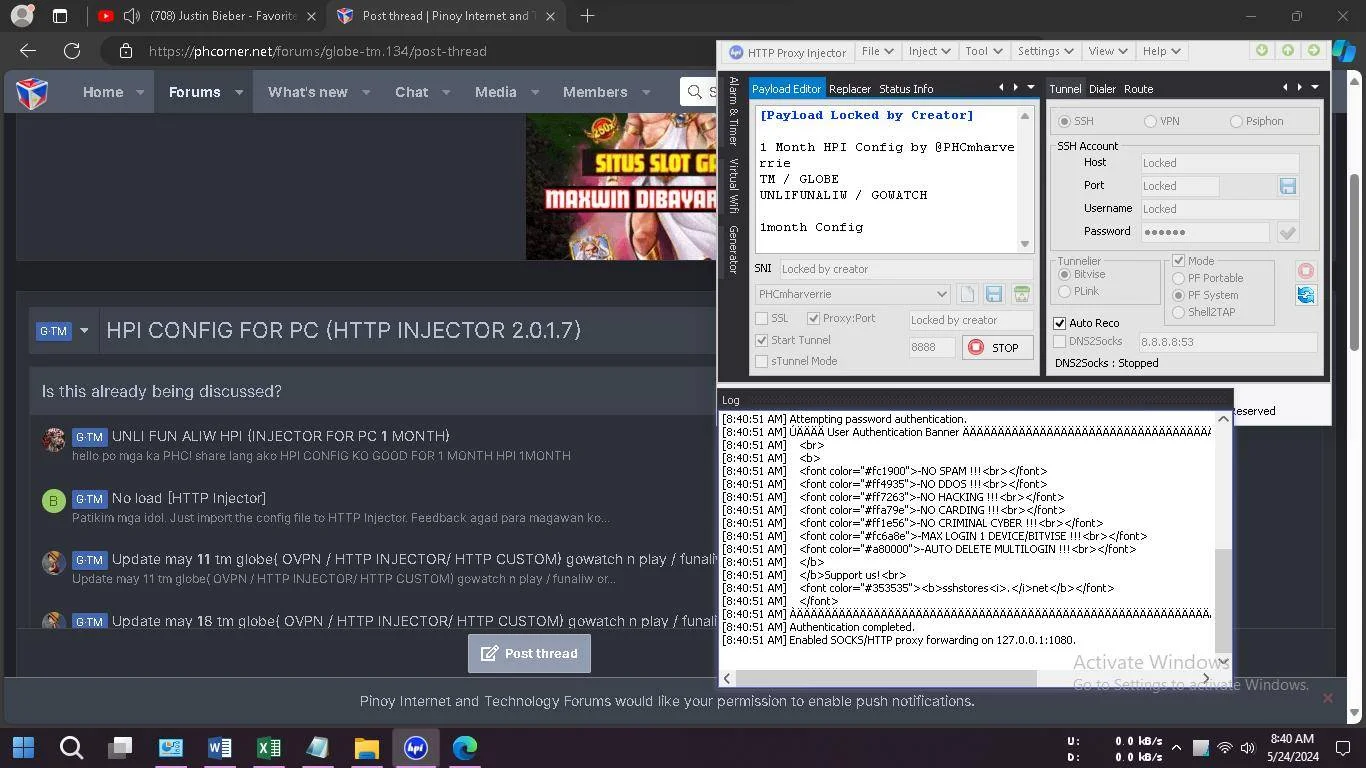The width and height of the screenshot is (1366, 768).
Task: Switch to the Status Info tab
Action: (x=906, y=89)
